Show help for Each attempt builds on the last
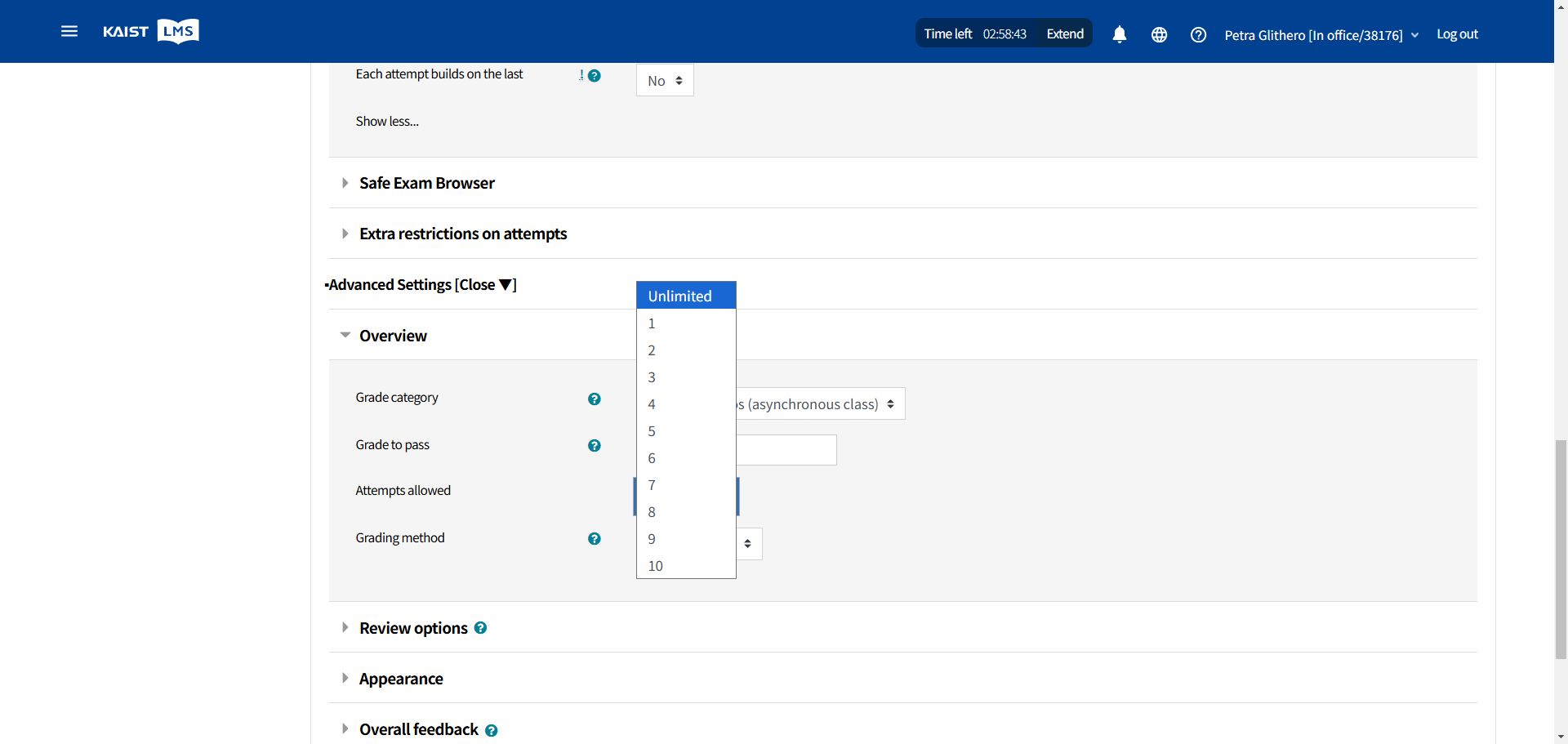 (595, 75)
